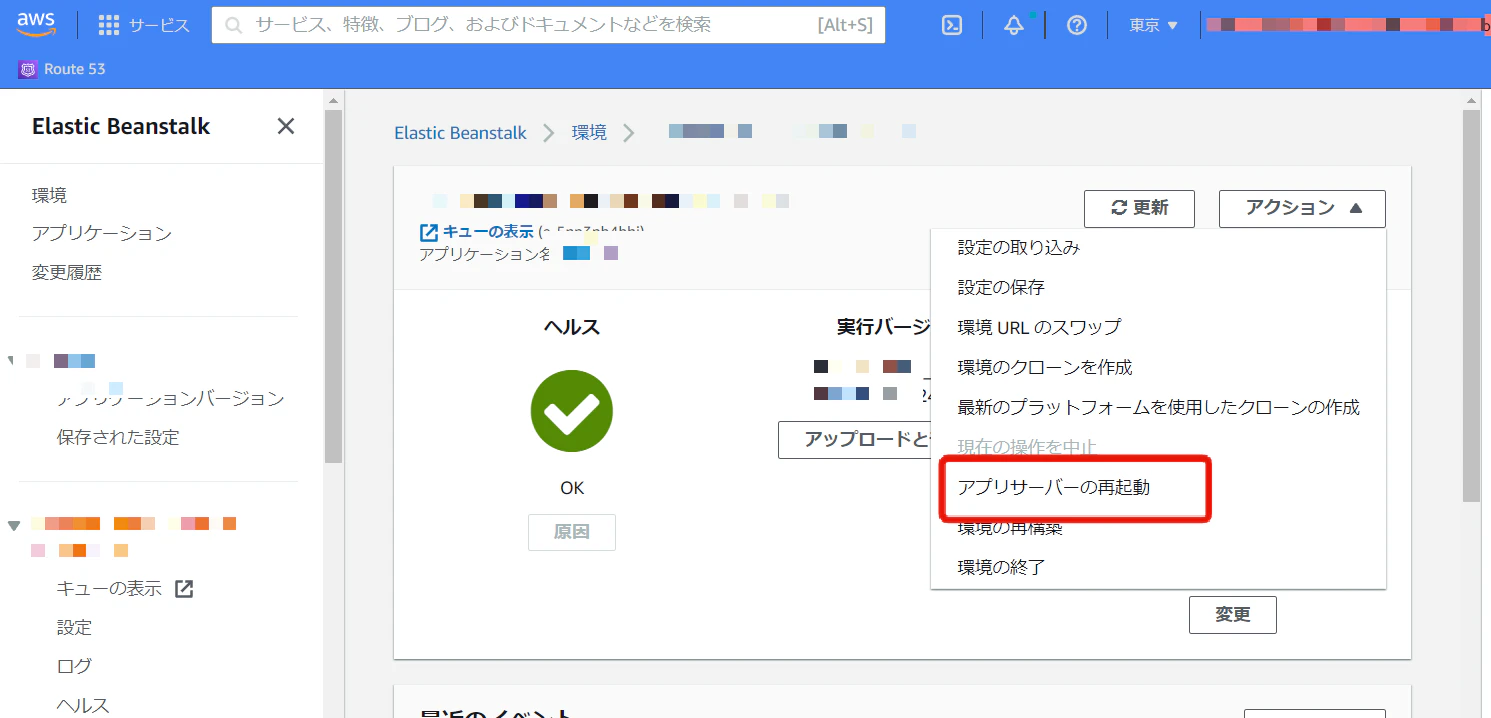This screenshot has height=718, width=1491.
Task: Click the Route 53 shortcut icon
Action: tap(28, 69)
